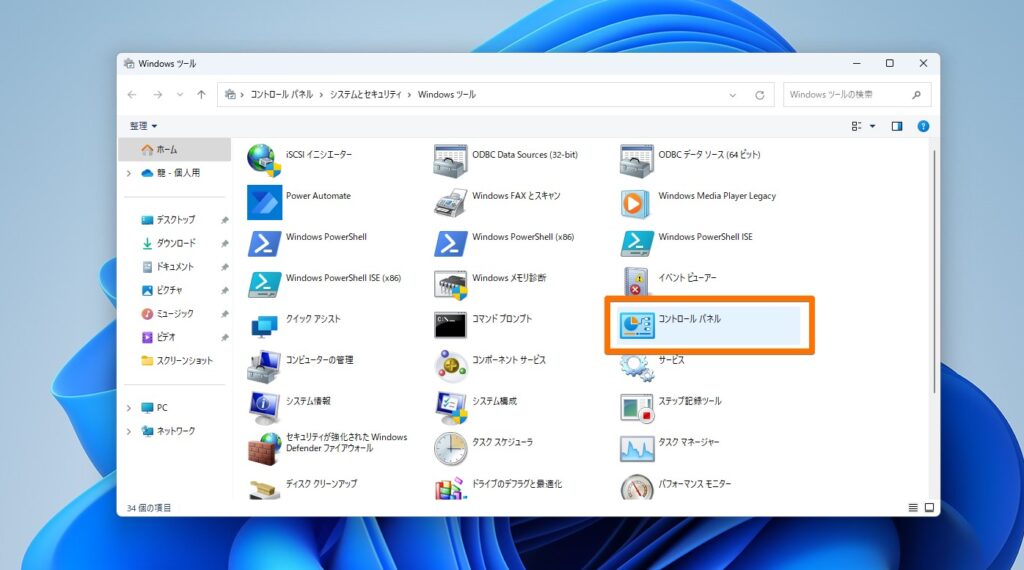Select the タスク スケジューラ clock icon
Screen dimensions: 1024x570
click(x=451, y=449)
